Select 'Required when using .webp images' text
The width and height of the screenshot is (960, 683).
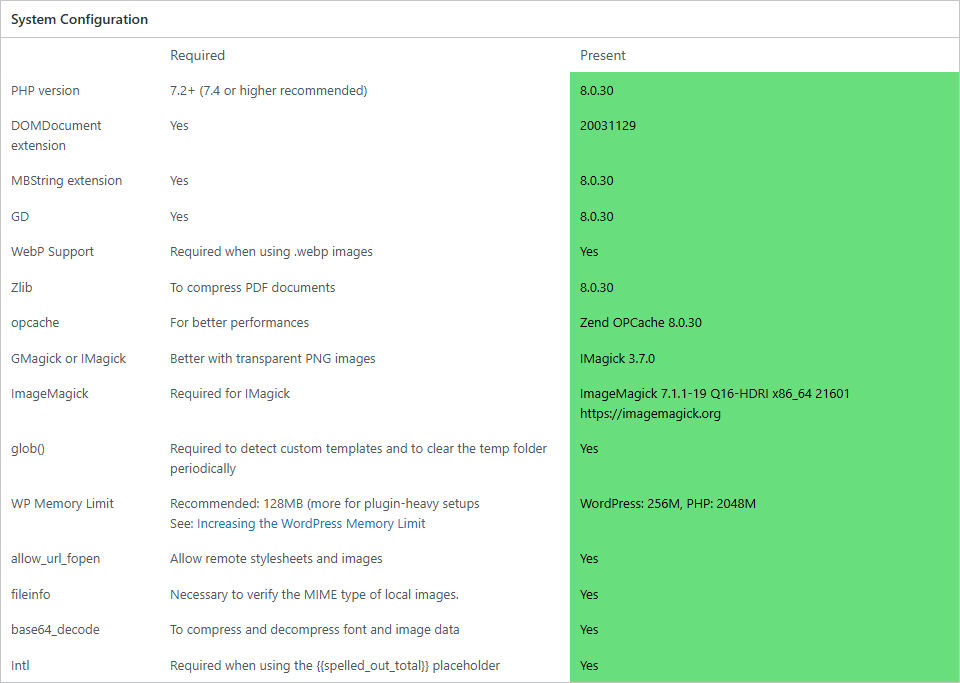tap(271, 252)
